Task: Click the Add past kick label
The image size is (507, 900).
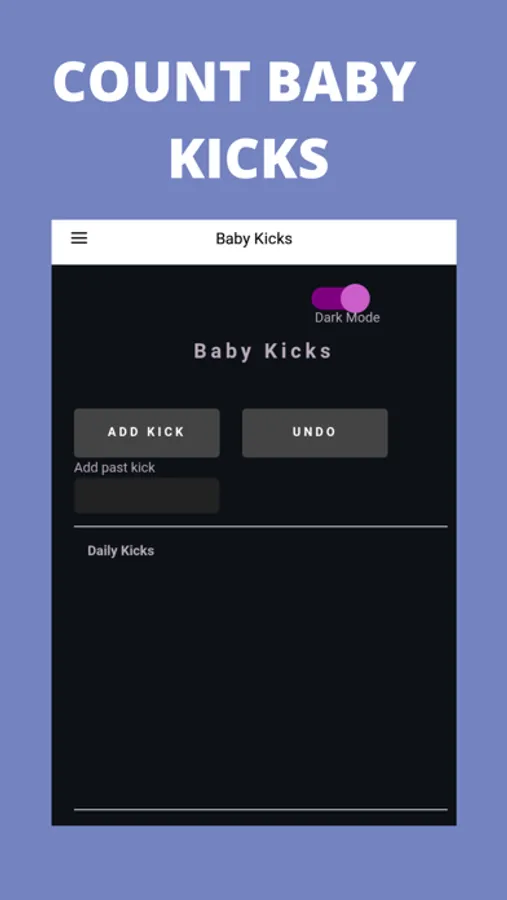Action: (114, 468)
